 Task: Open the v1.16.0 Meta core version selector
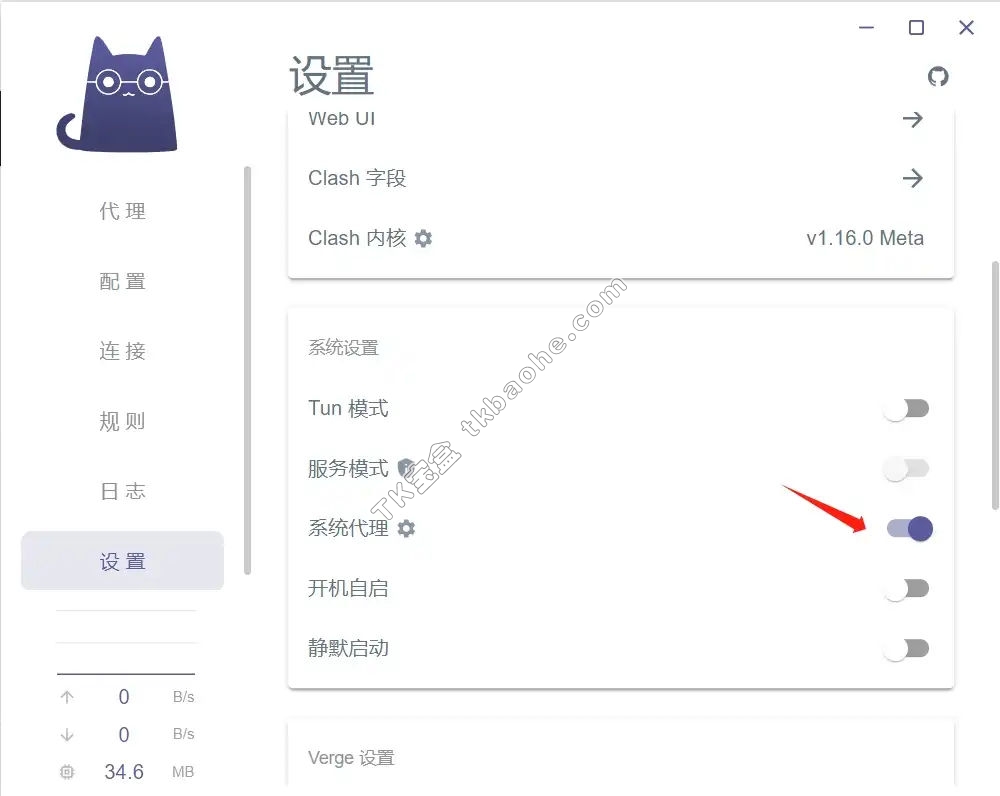point(865,239)
